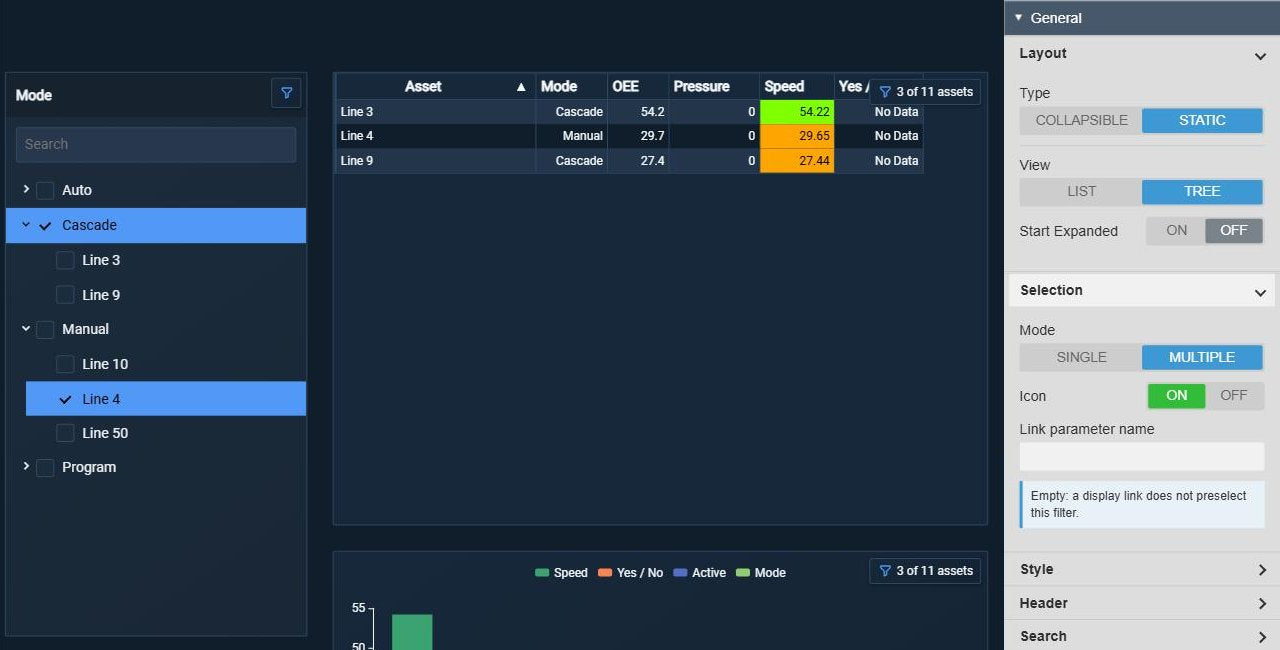
Task: Switch view to TREE
Action: (x=1202, y=191)
